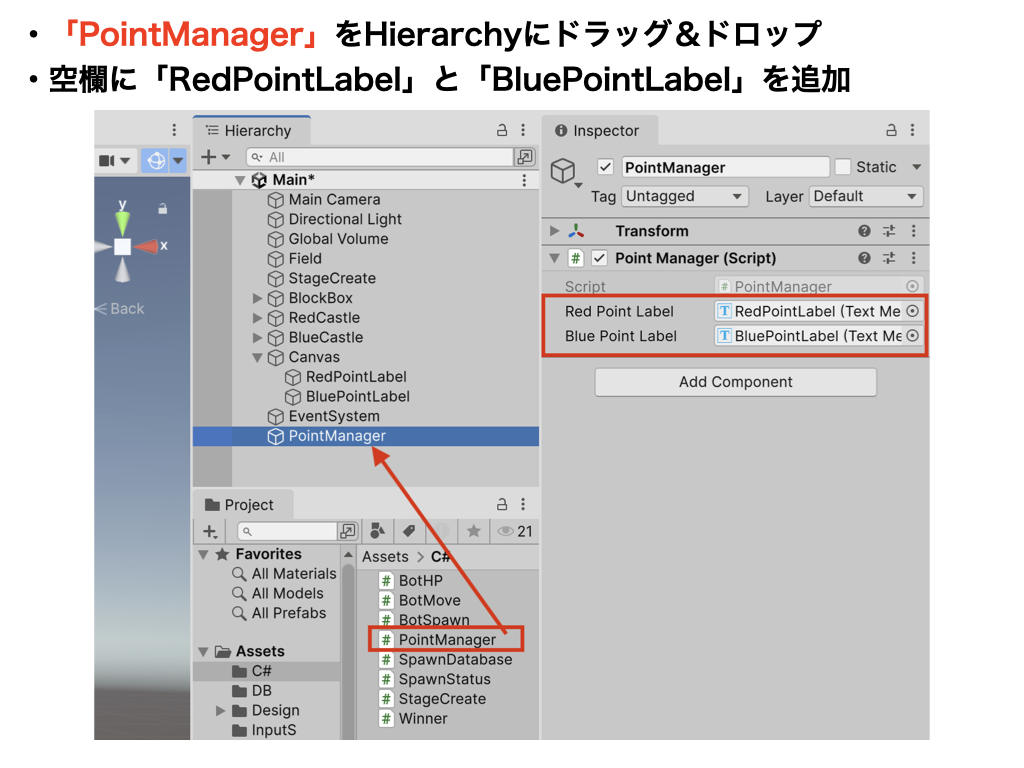The image size is (1024, 768).
Task: Toggle the Inspector panel lock icon
Action: pyautogui.click(x=891, y=130)
